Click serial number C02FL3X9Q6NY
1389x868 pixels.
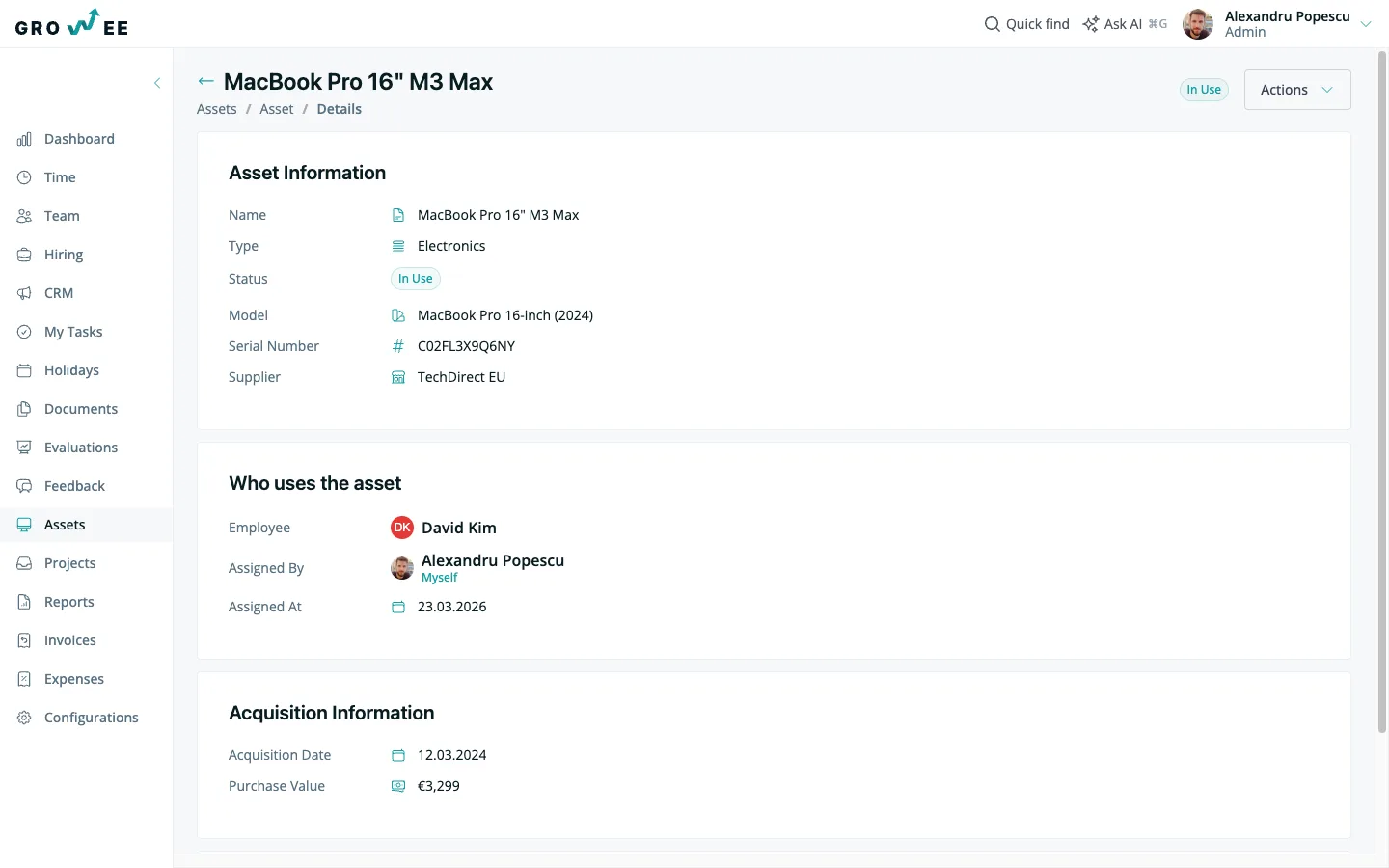pyautogui.click(x=467, y=346)
